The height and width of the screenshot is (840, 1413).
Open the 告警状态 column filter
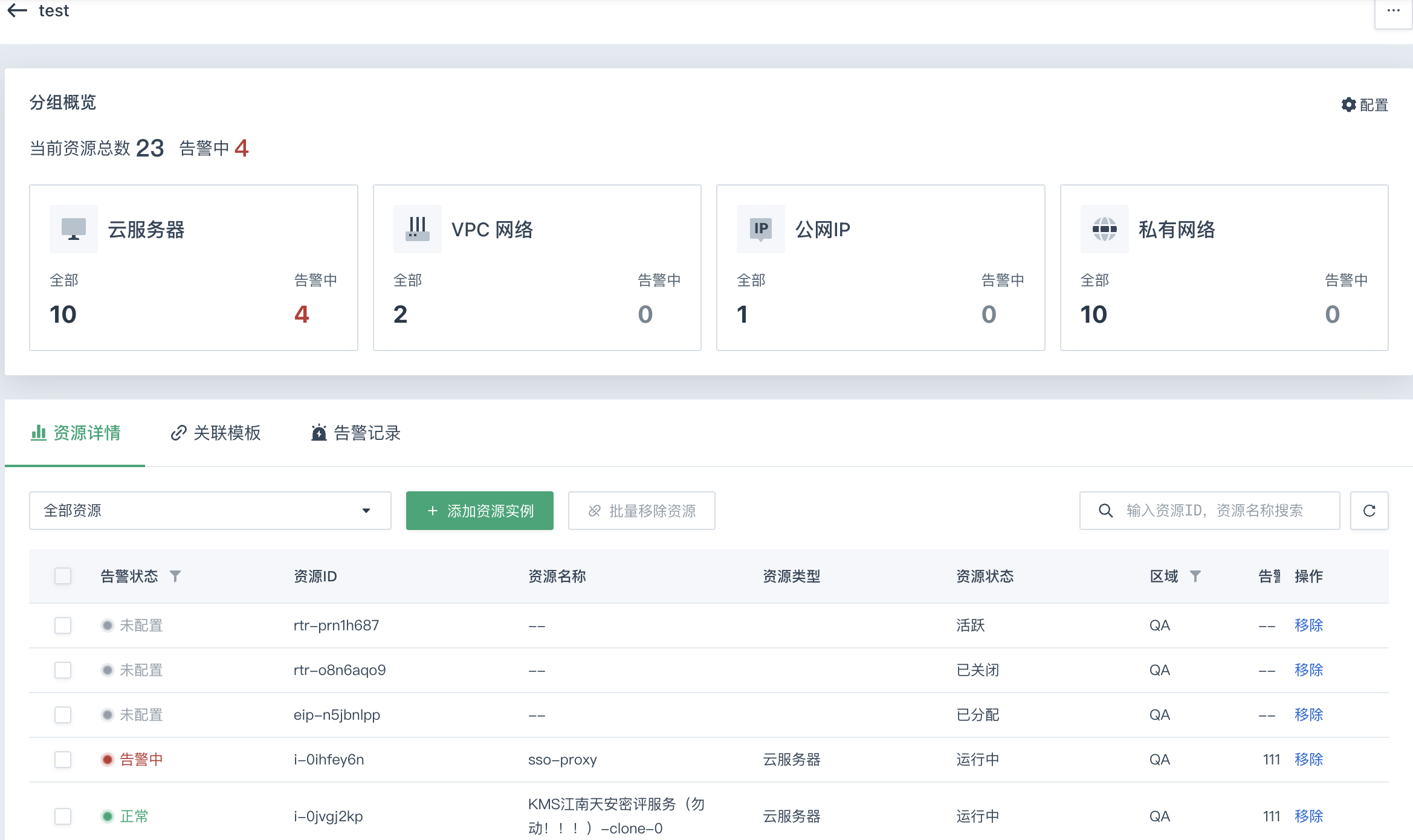175,576
